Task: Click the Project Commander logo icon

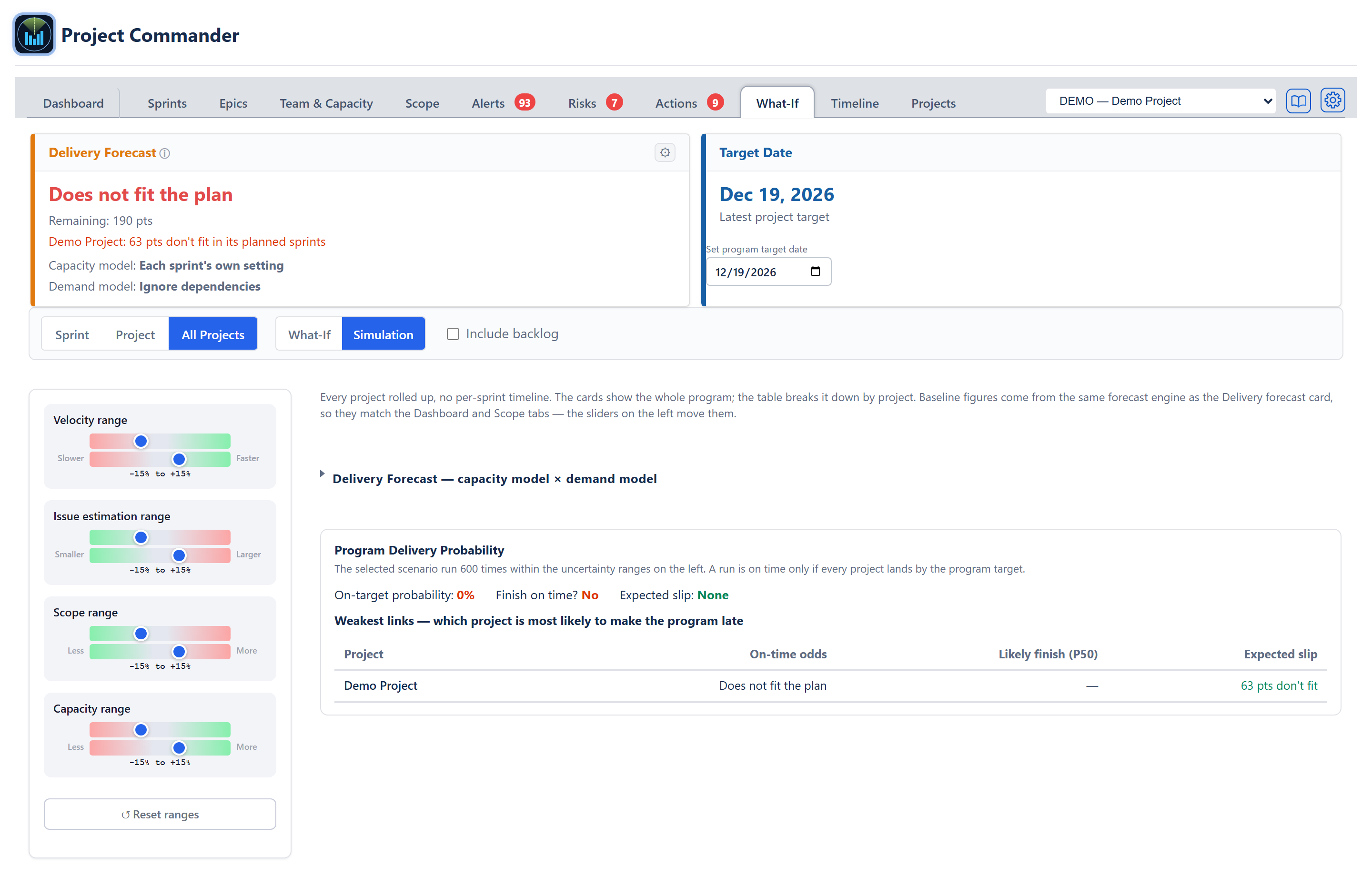Action: pyautogui.click(x=34, y=35)
